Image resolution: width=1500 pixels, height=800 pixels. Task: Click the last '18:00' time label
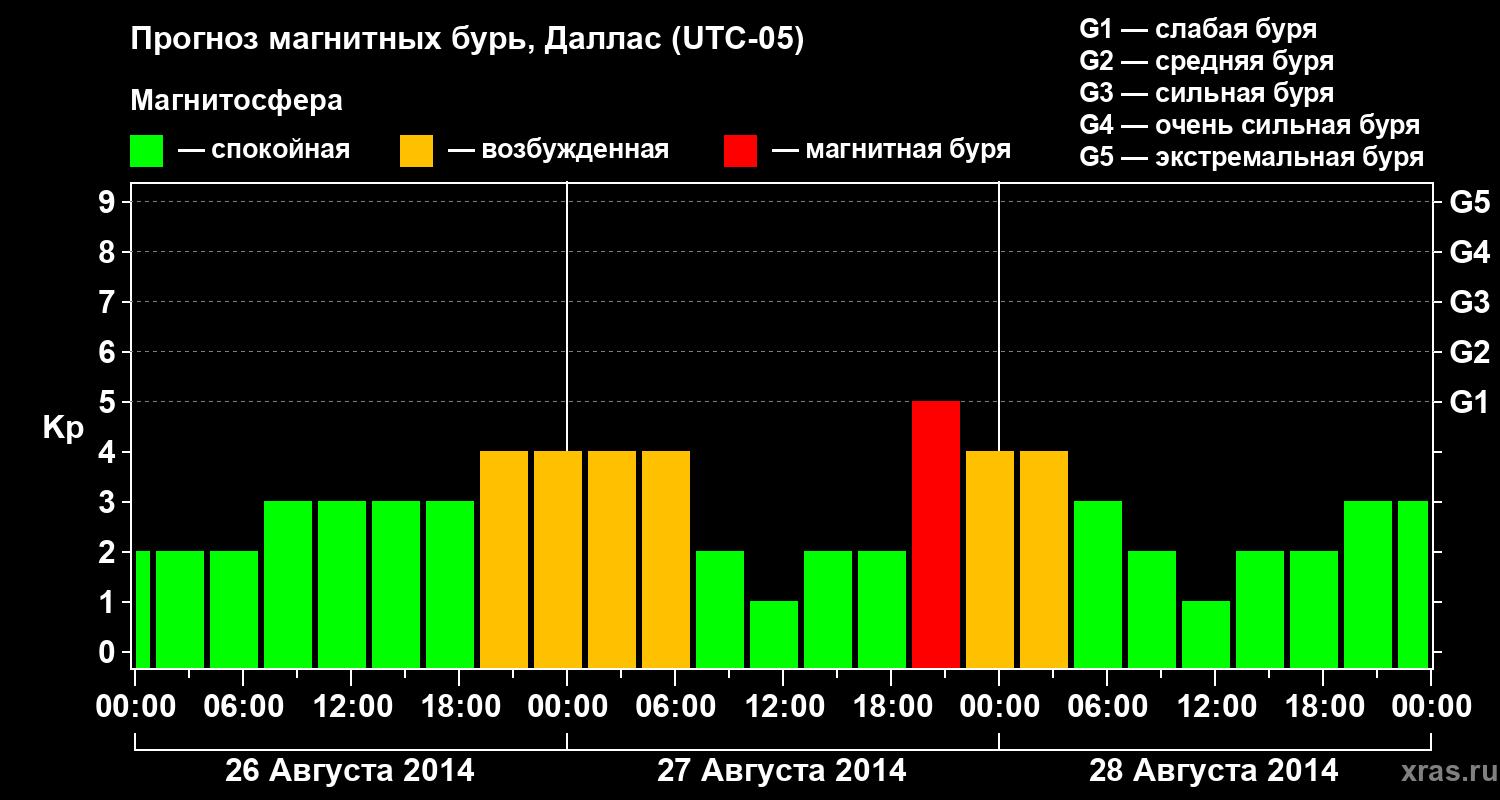(1323, 707)
